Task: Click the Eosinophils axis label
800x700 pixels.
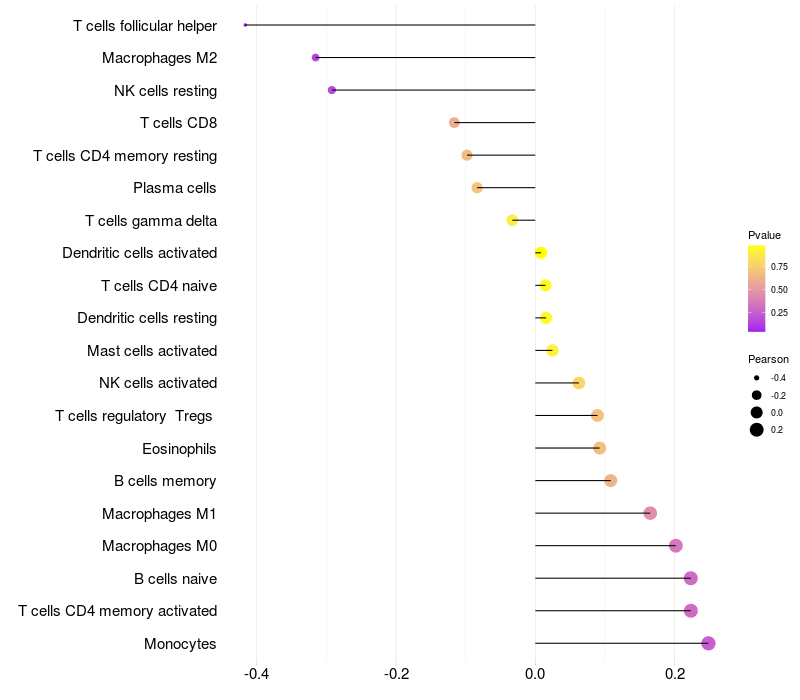Action: 179,448
